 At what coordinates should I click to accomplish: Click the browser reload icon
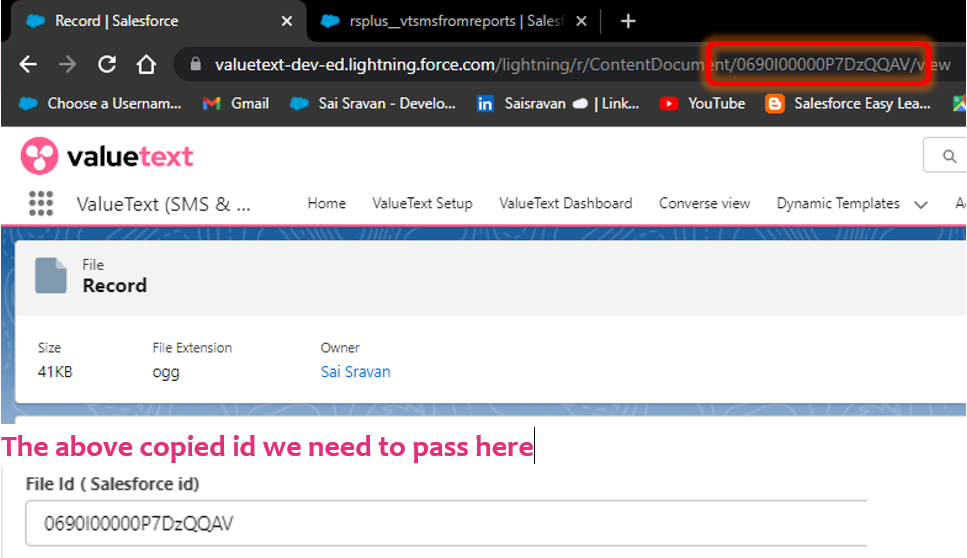pos(107,65)
